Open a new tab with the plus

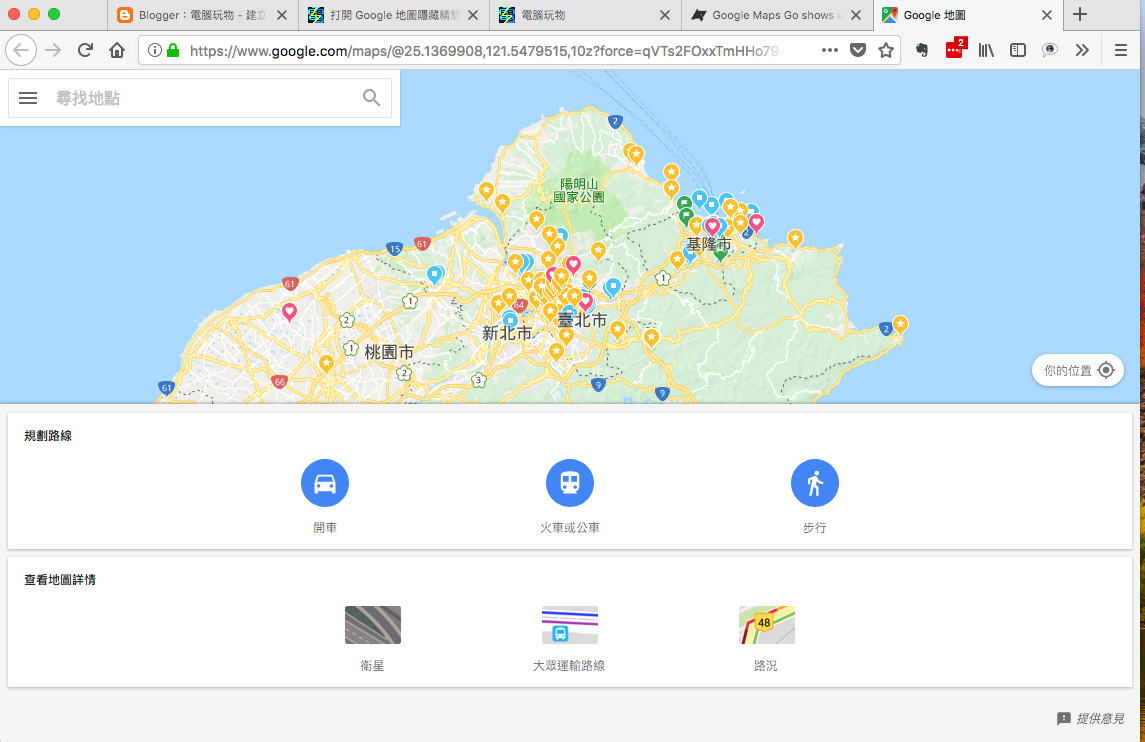[1080, 15]
